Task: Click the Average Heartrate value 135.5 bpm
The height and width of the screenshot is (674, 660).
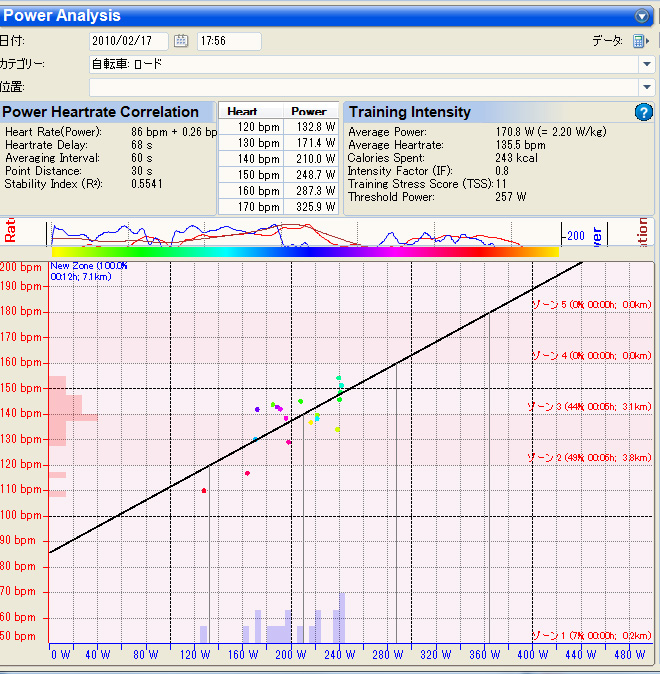Action: coord(521,145)
